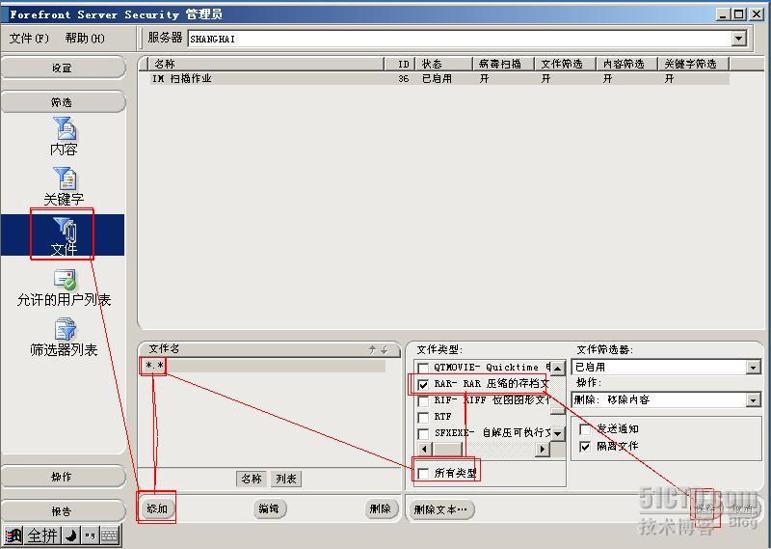Collapse the 筛选 sidebar section
The height and width of the screenshot is (549, 771).
tap(63, 102)
